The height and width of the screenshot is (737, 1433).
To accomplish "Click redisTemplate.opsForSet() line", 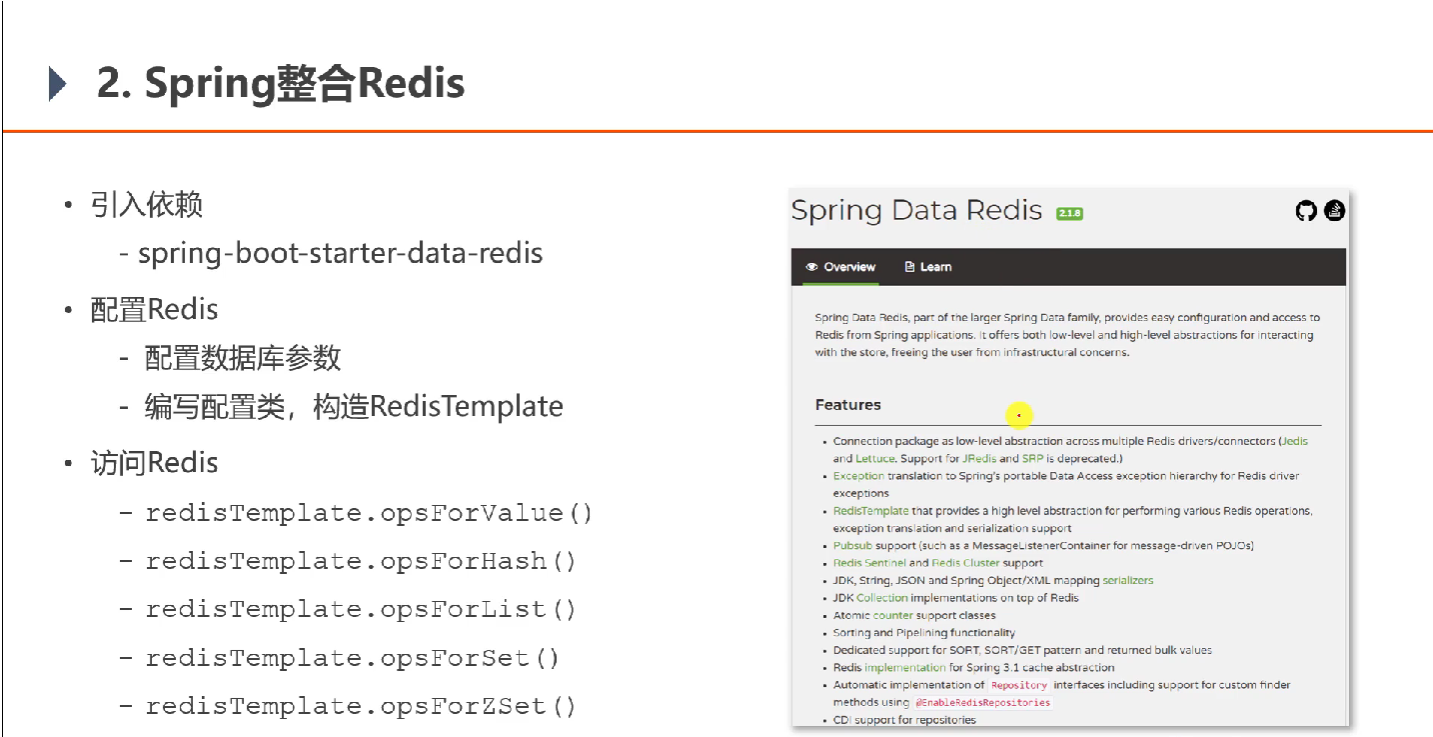I will 352,658.
